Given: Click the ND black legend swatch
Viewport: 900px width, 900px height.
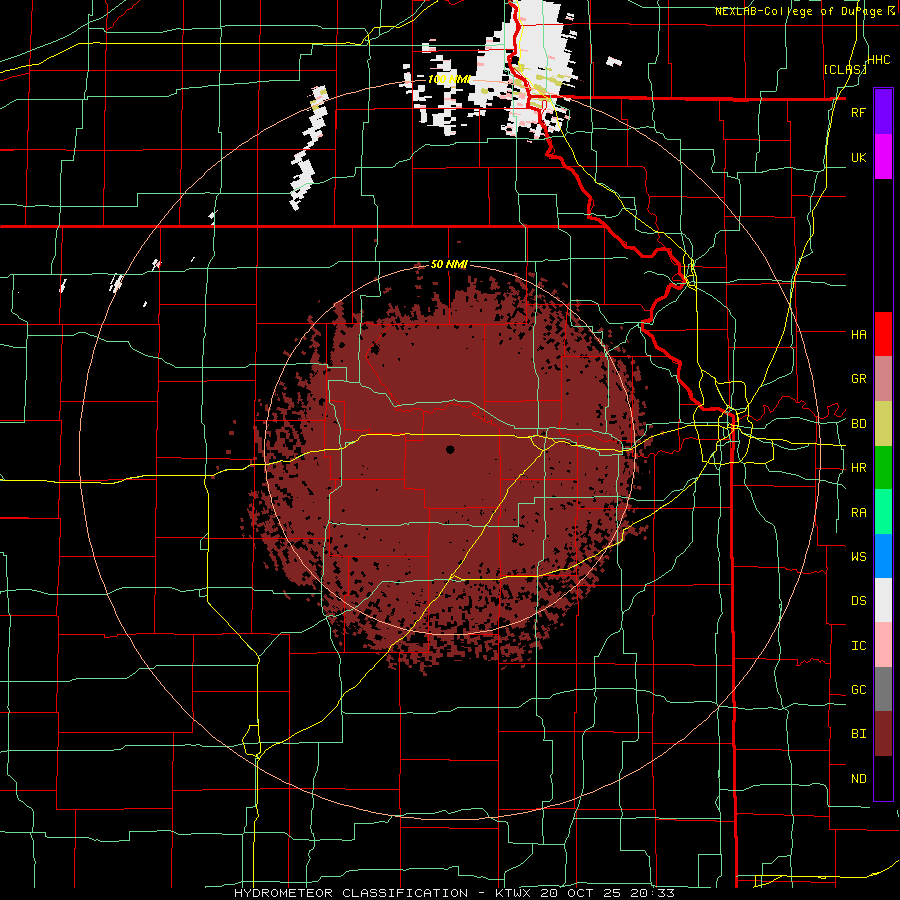Looking at the screenshot, I should [x=883, y=778].
